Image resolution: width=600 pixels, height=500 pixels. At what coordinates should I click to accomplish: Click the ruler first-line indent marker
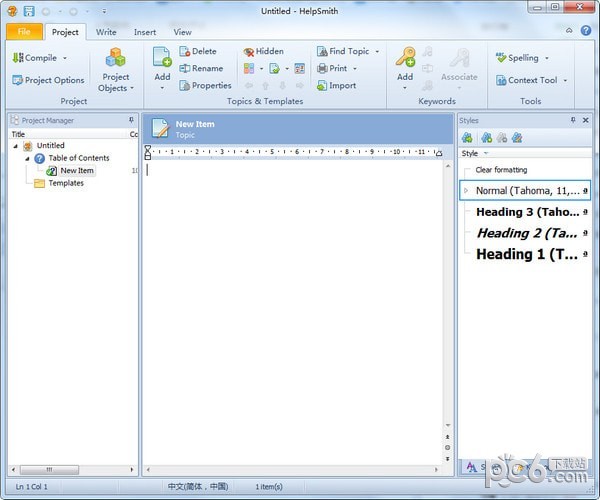148,148
